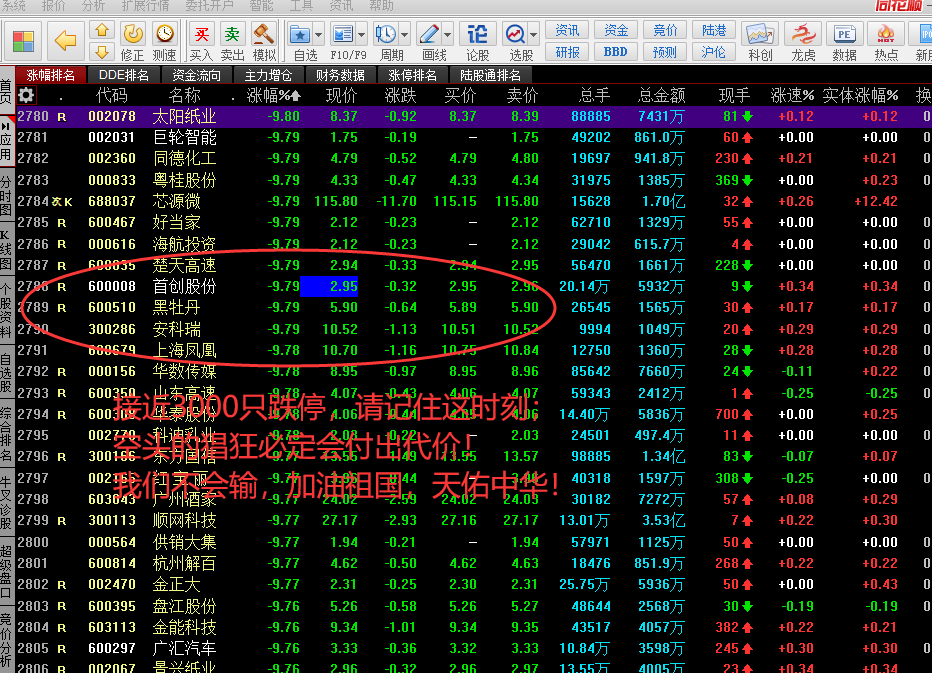Screen dimensions: 932x673
Task: Sort by the 总金额 column header
Action: pyautogui.click(x=662, y=96)
